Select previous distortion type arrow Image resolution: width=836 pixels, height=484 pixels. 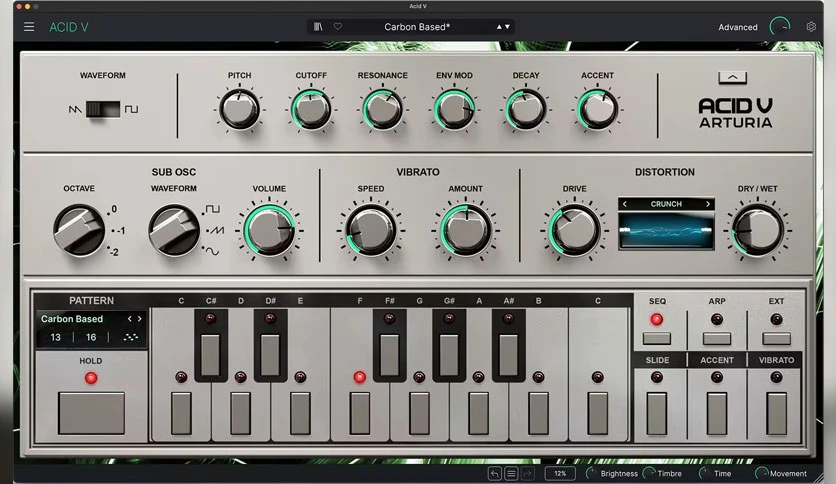(625, 204)
